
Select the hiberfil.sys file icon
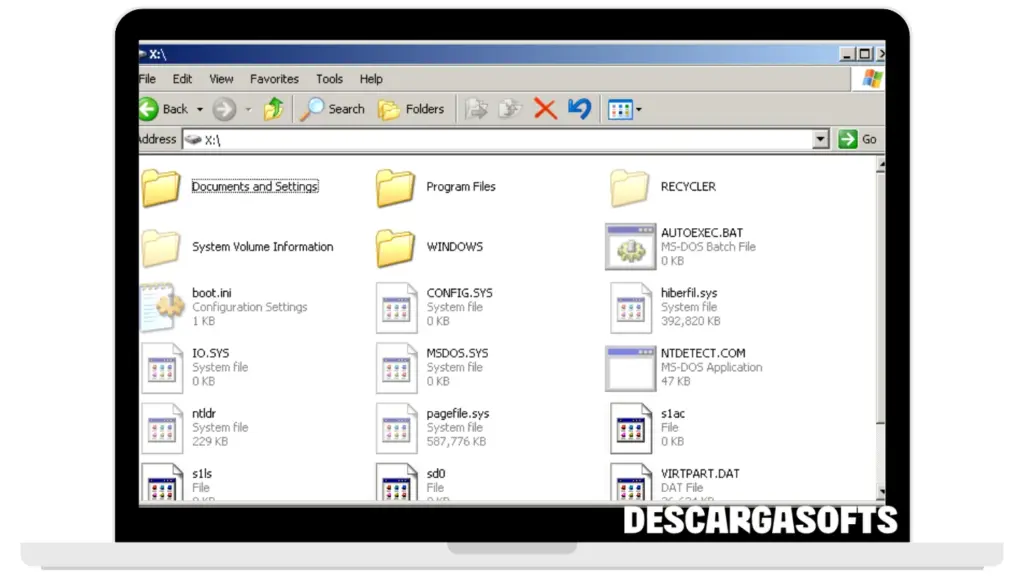631,308
